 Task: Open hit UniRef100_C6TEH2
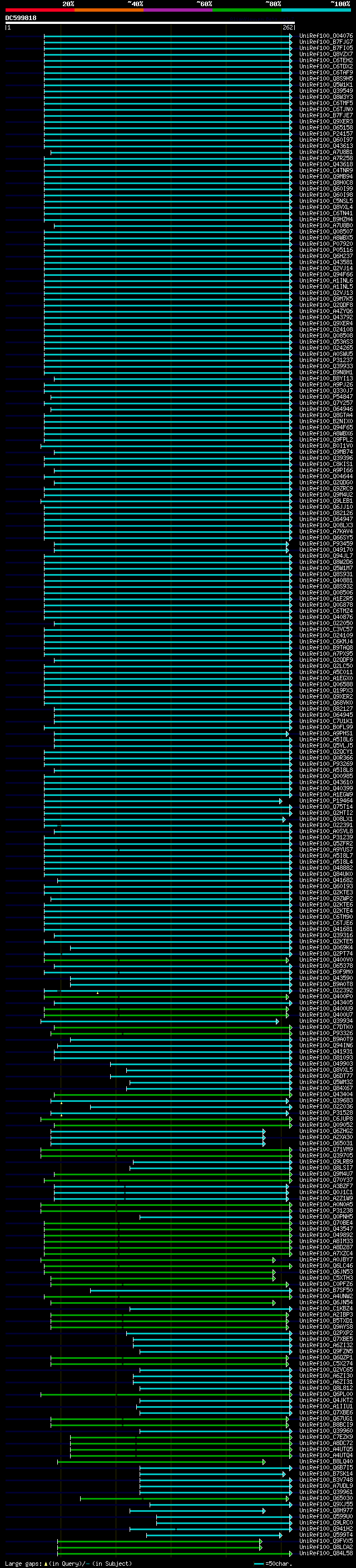pos(326,60)
